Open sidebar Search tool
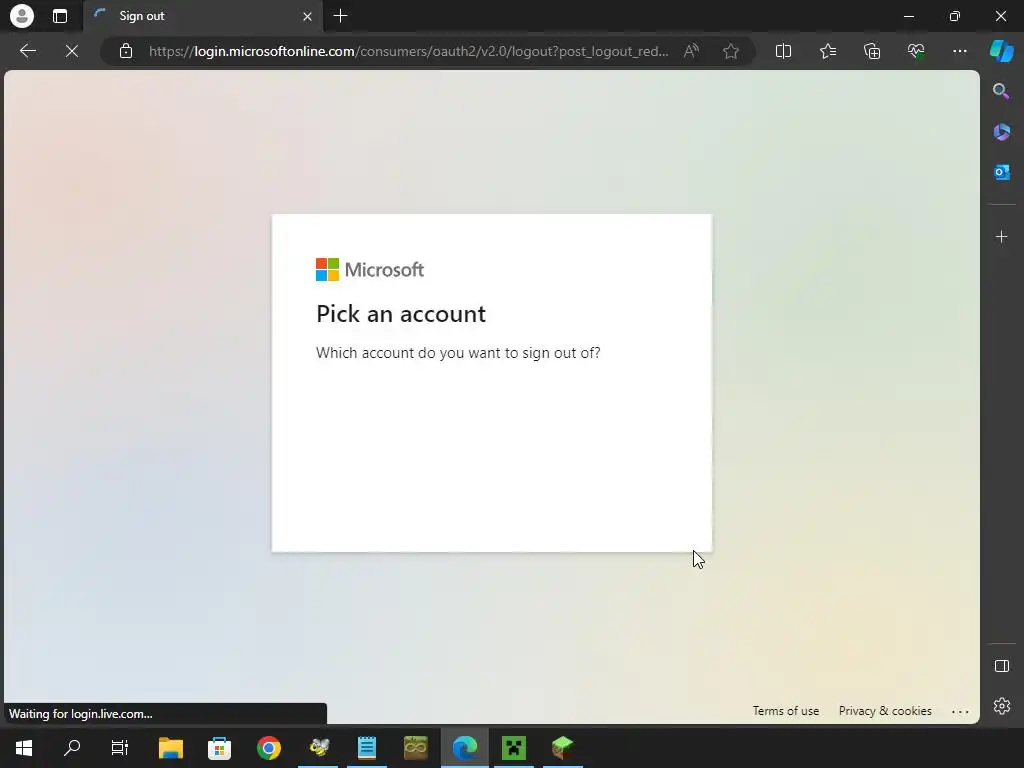This screenshot has width=1024, height=768. pos(1001,91)
